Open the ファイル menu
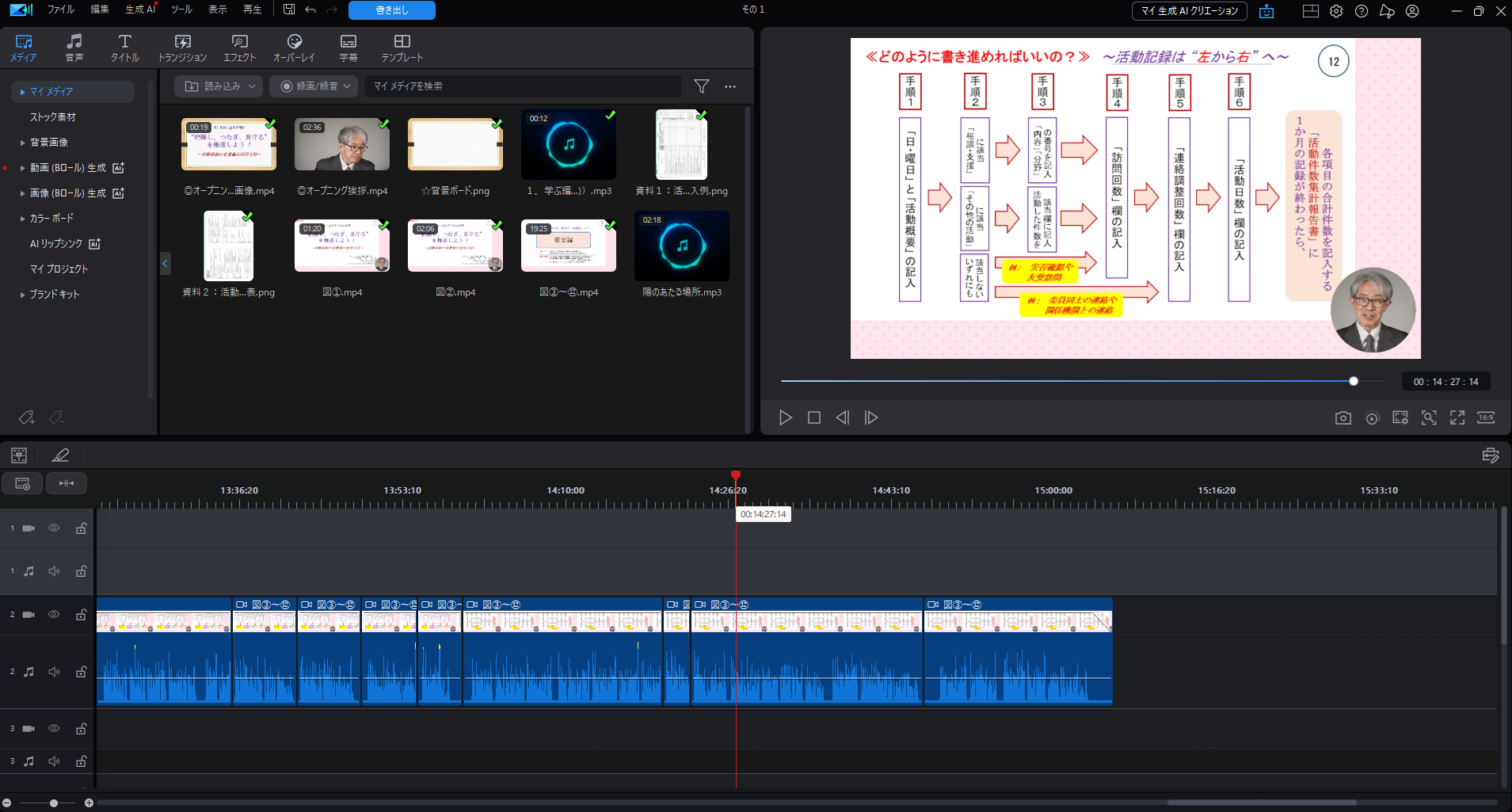1512x812 pixels. point(60,10)
